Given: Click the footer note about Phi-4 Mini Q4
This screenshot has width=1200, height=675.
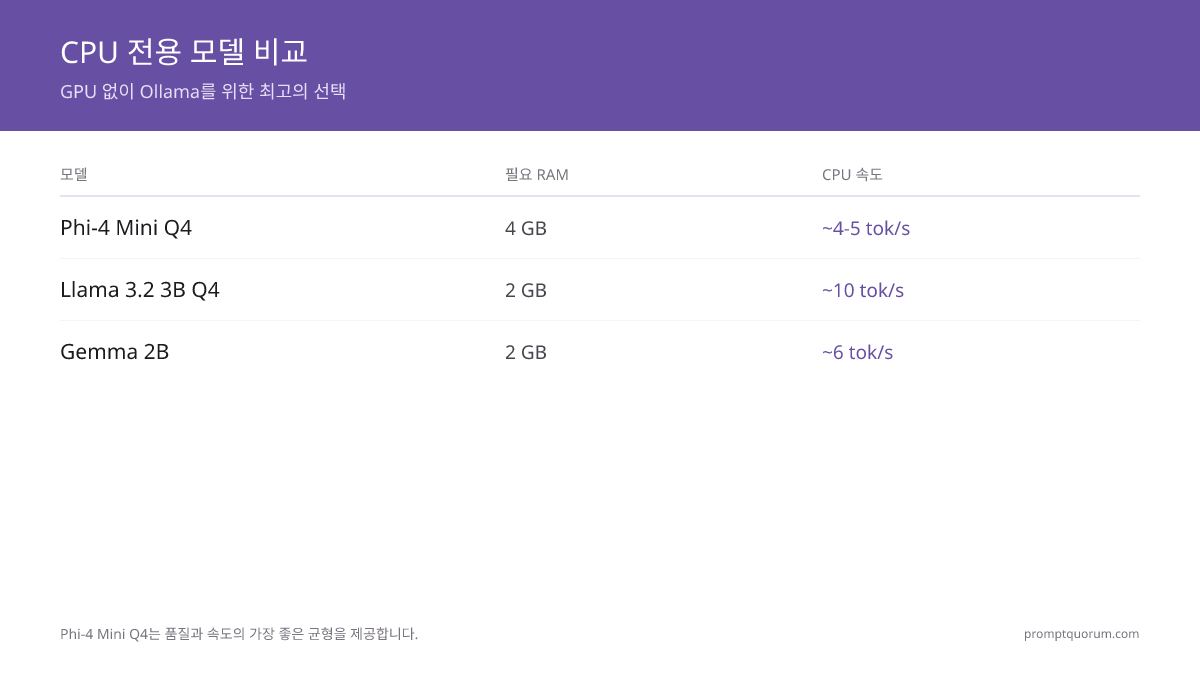Looking at the screenshot, I should (x=239, y=633).
